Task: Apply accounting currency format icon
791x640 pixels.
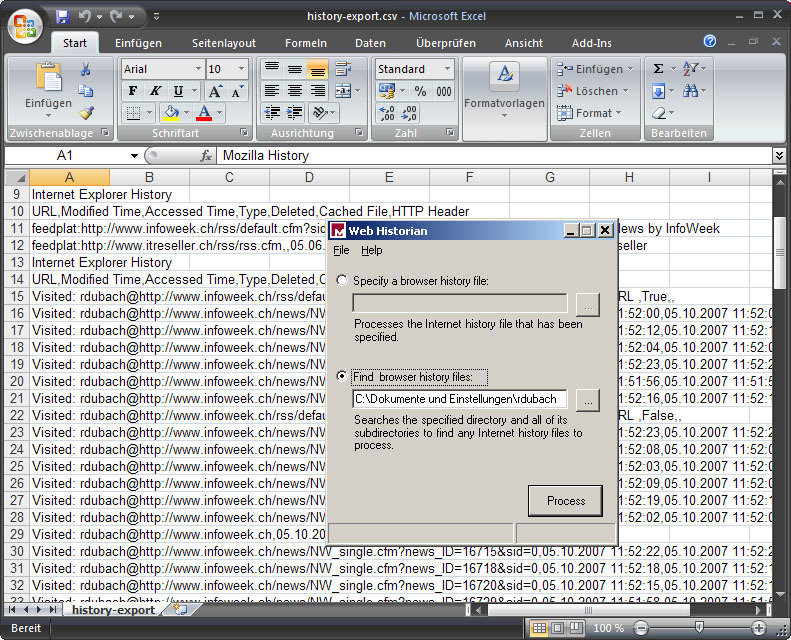Action: (387, 91)
